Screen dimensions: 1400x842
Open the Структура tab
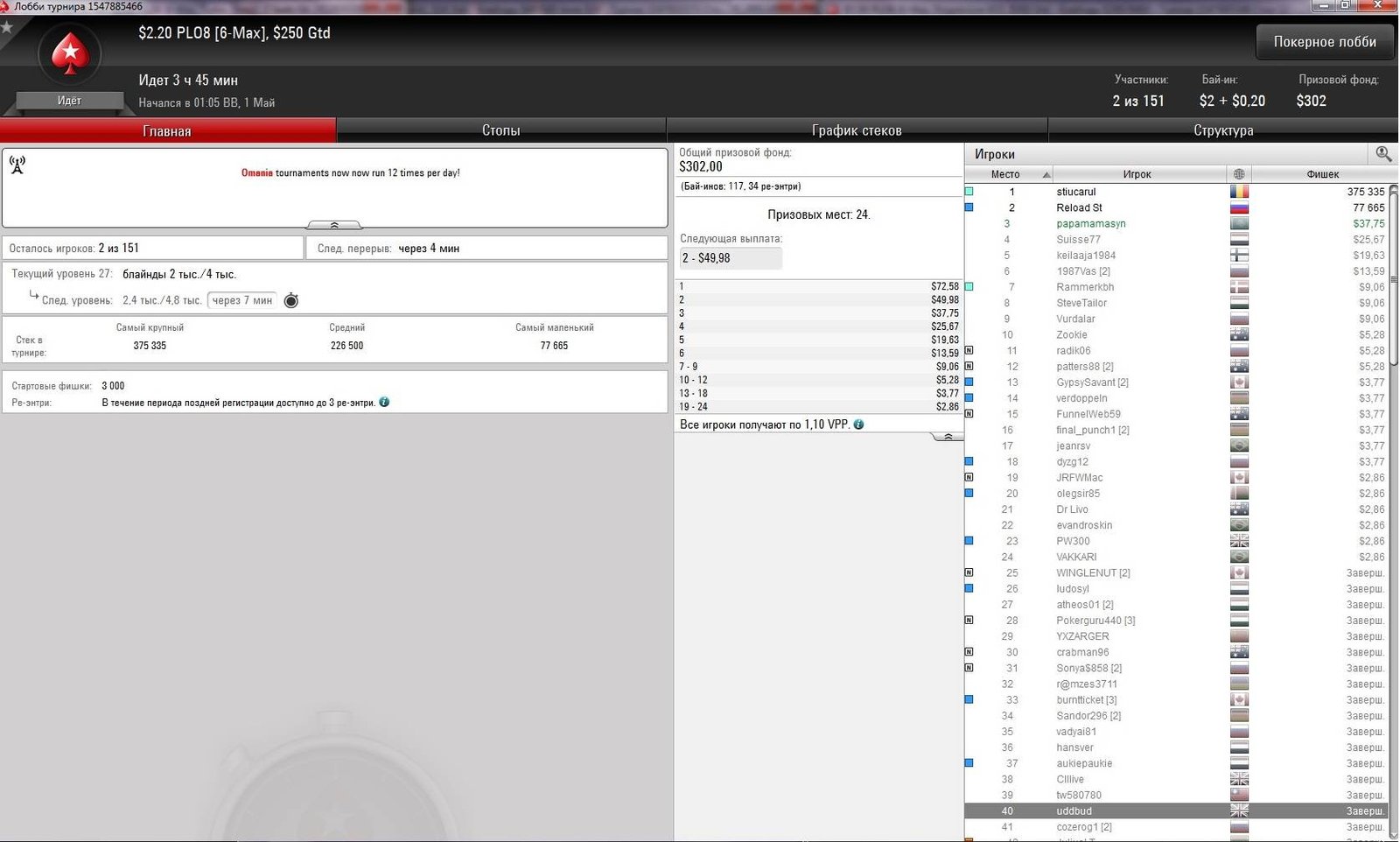[x=1222, y=130]
